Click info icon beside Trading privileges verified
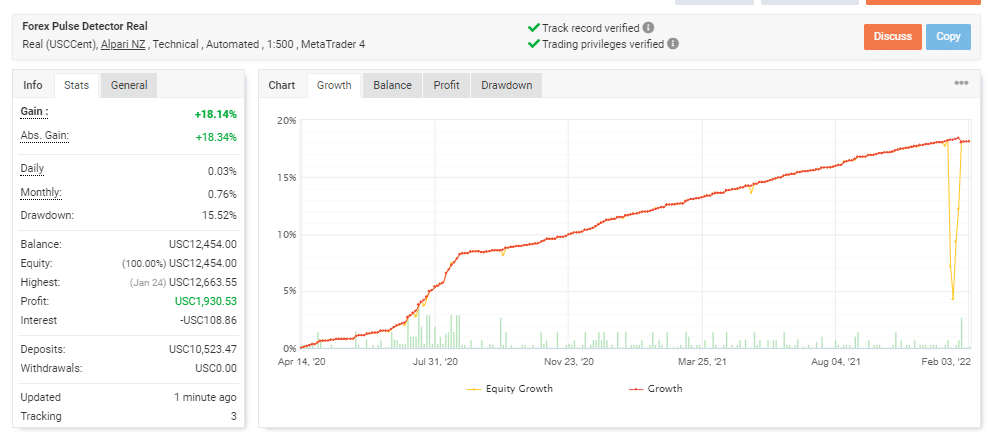The image size is (996, 433). (673, 44)
